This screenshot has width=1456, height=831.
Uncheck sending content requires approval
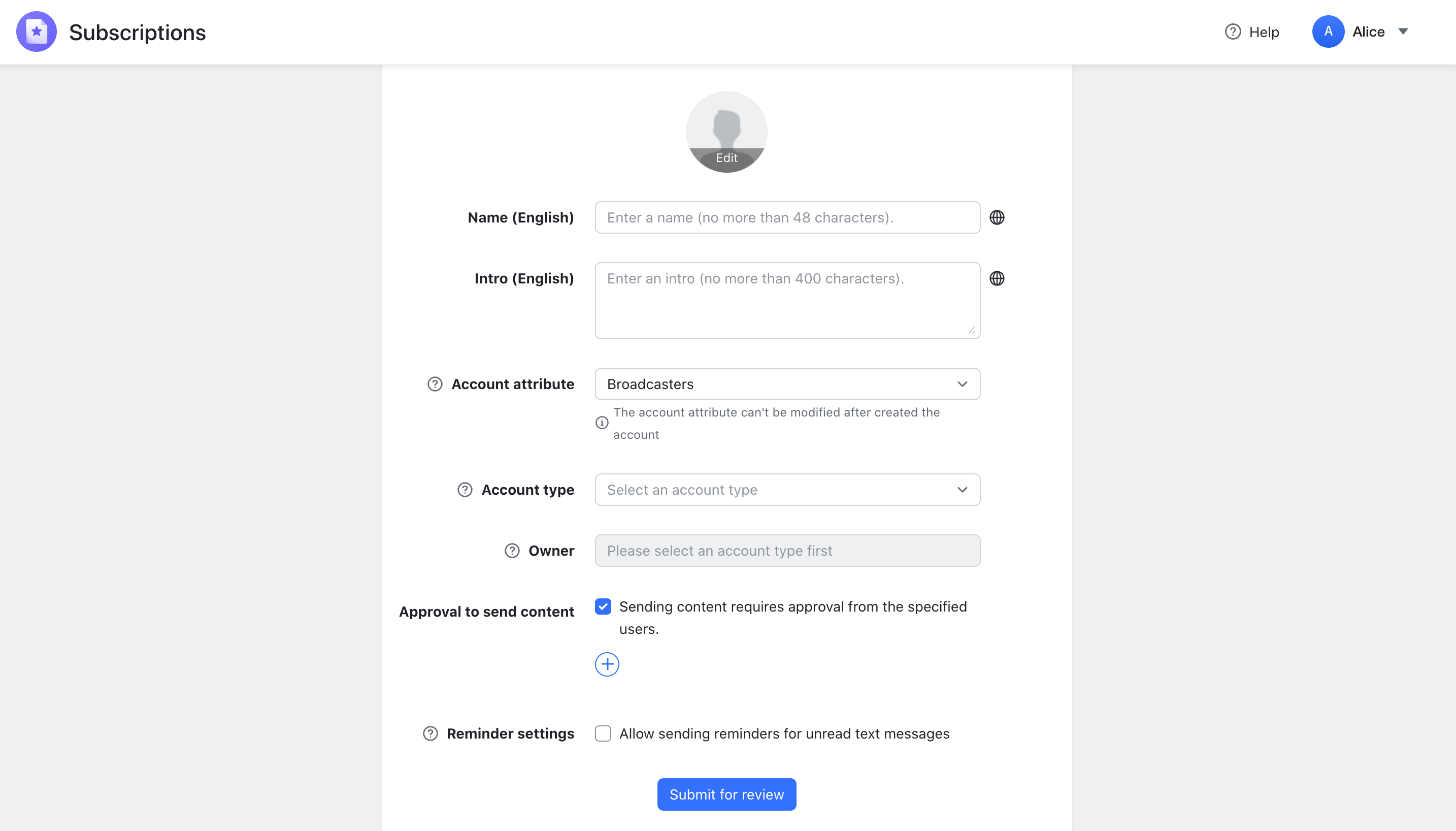(603, 606)
